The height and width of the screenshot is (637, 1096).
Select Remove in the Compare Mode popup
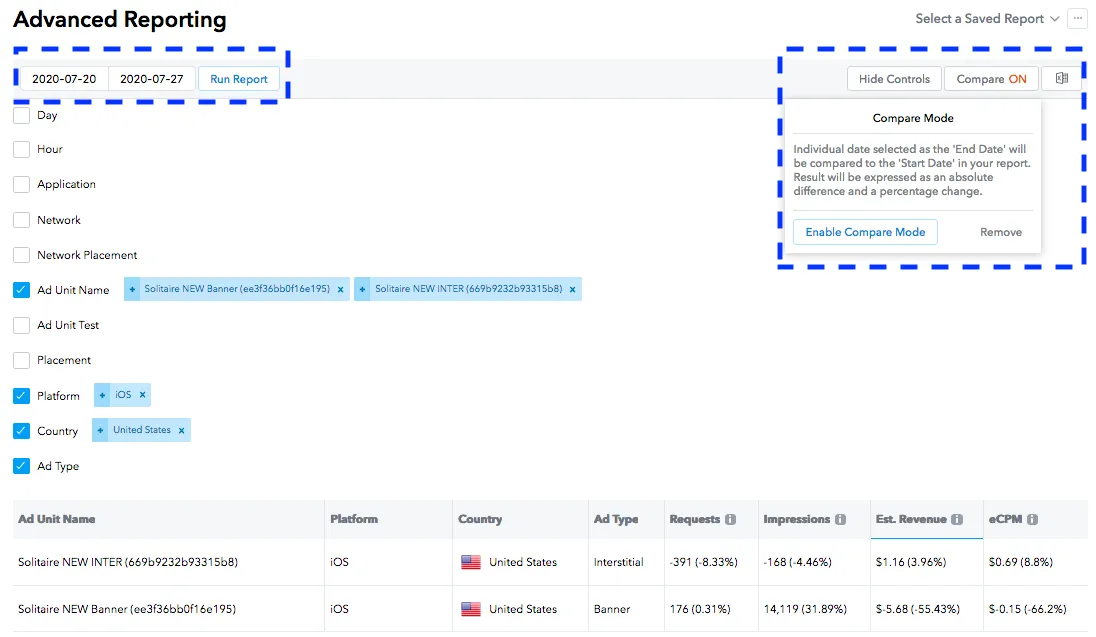coord(1001,231)
